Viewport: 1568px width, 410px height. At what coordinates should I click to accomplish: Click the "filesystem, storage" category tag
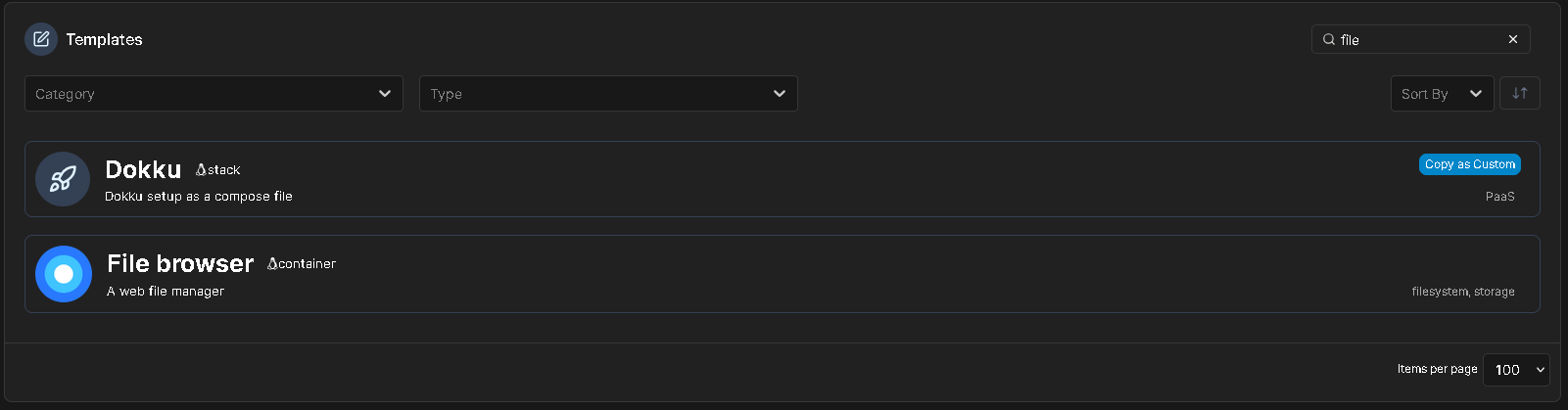coord(1462,292)
